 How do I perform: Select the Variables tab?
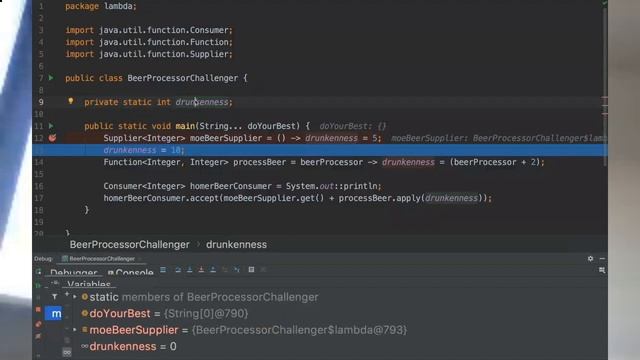[89, 284]
